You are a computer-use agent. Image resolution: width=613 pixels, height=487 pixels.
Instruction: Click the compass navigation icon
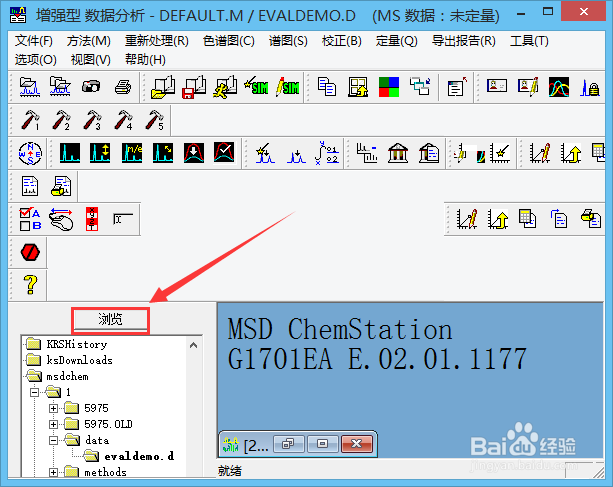click(30, 153)
